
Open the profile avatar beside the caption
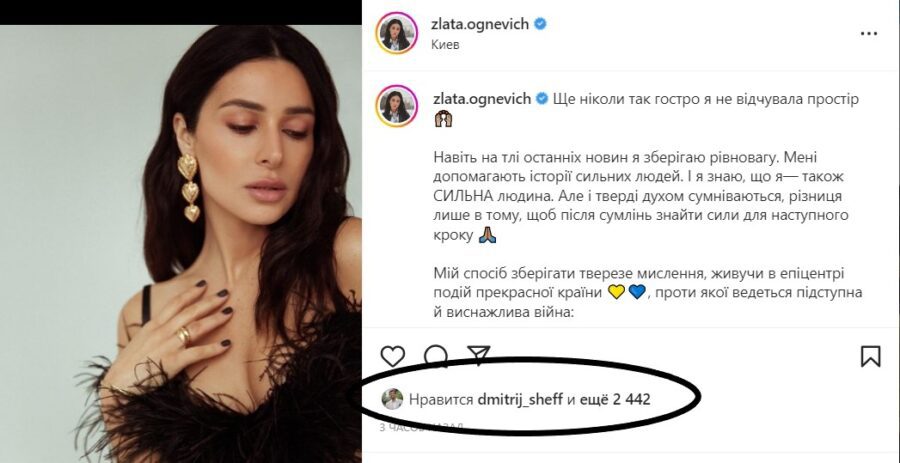[x=397, y=107]
